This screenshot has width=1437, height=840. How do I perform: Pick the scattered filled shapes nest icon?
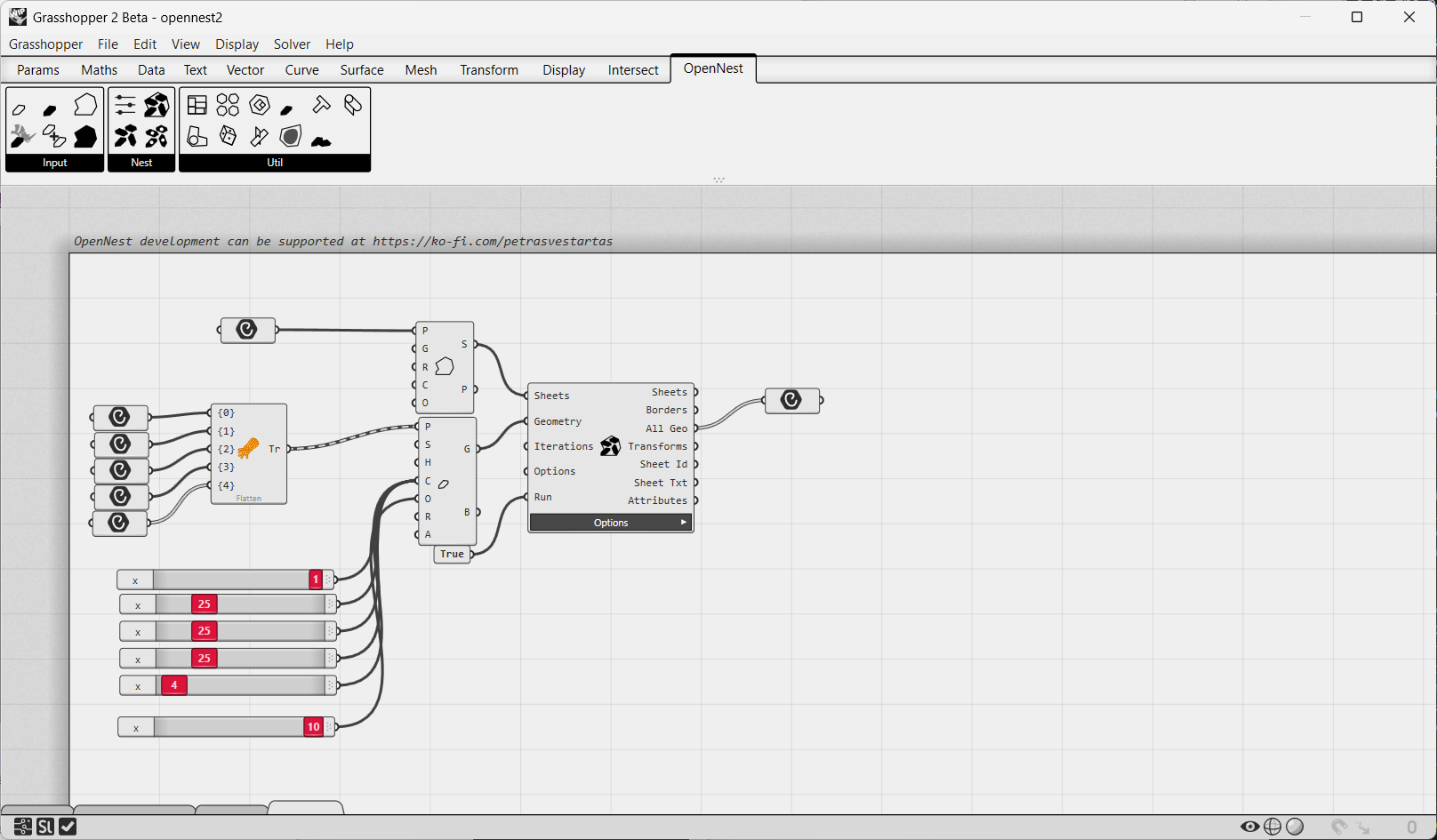pos(125,136)
